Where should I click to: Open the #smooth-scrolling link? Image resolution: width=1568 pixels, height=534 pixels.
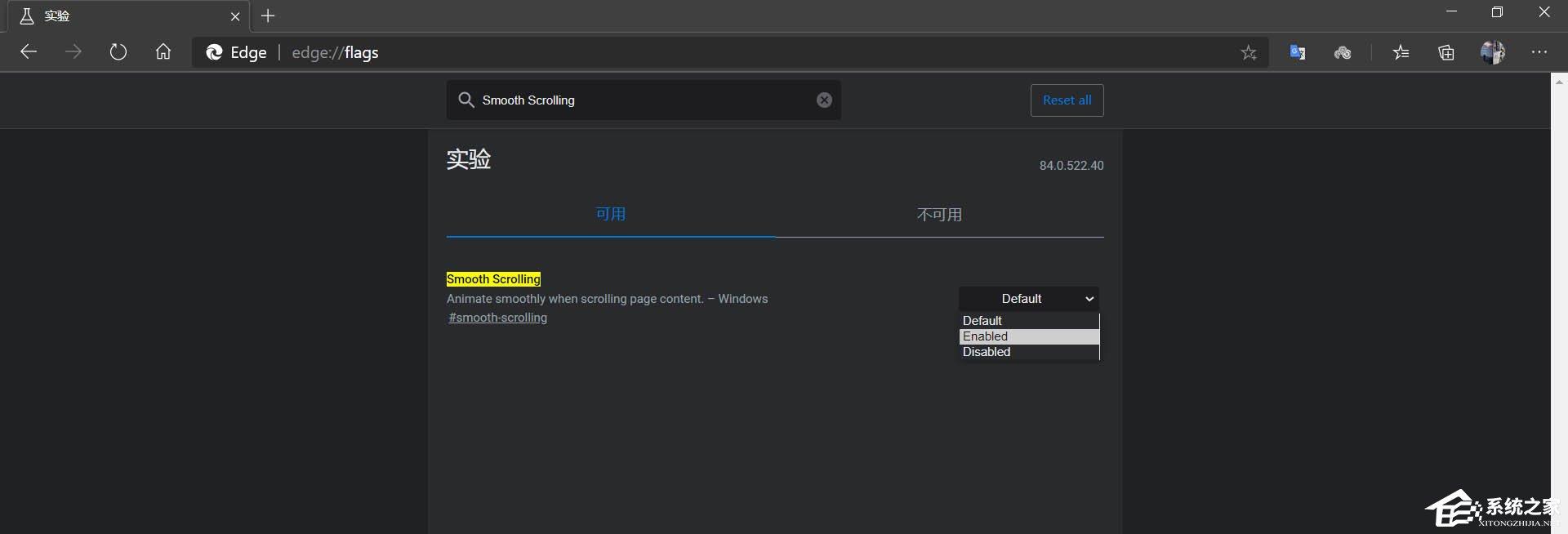click(497, 318)
